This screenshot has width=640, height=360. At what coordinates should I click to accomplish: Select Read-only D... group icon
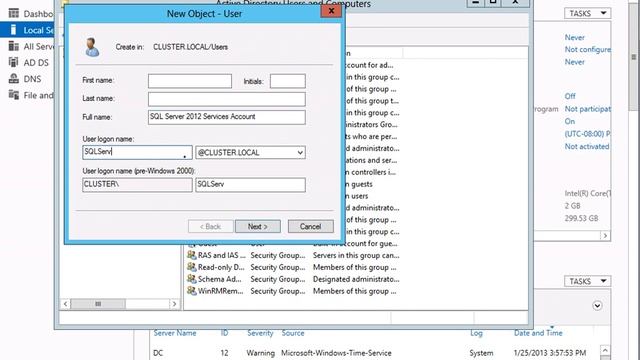pyautogui.click(x=191, y=267)
